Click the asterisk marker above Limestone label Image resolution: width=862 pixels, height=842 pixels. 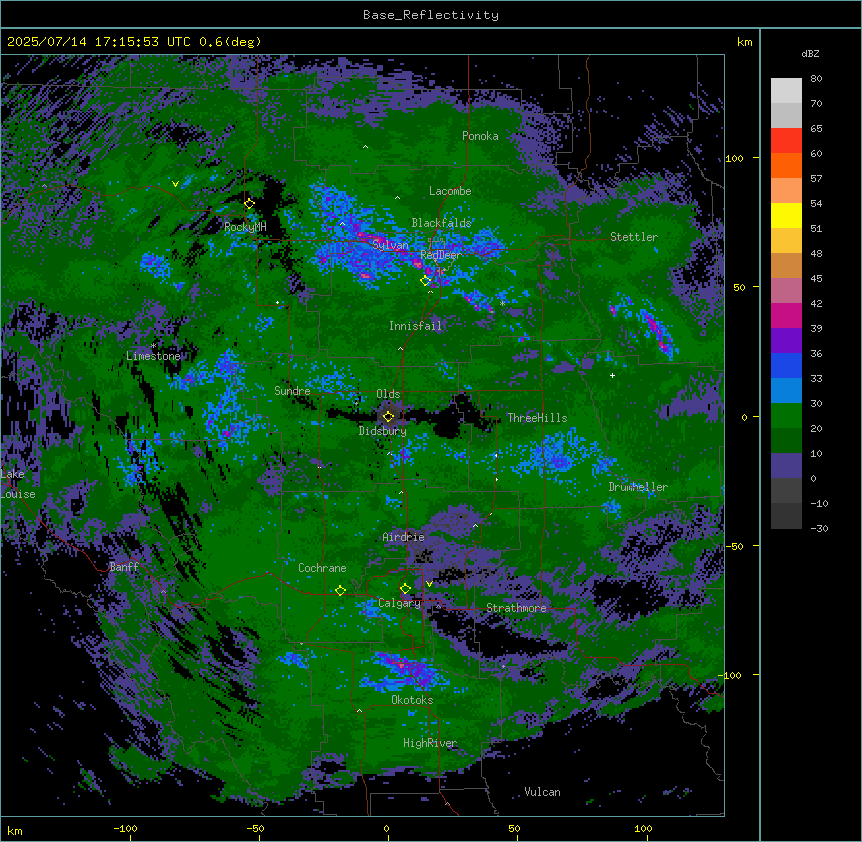[154, 346]
